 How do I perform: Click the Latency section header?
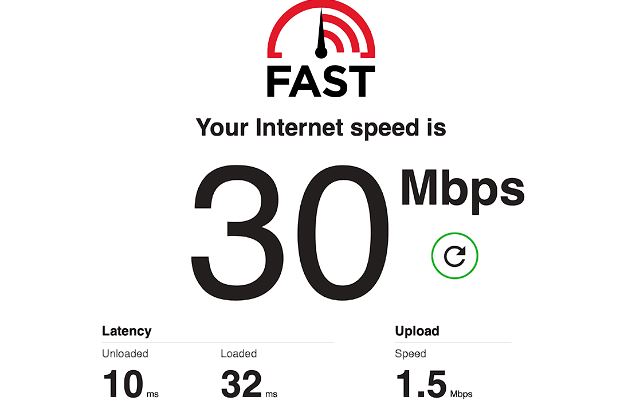tap(127, 331)
